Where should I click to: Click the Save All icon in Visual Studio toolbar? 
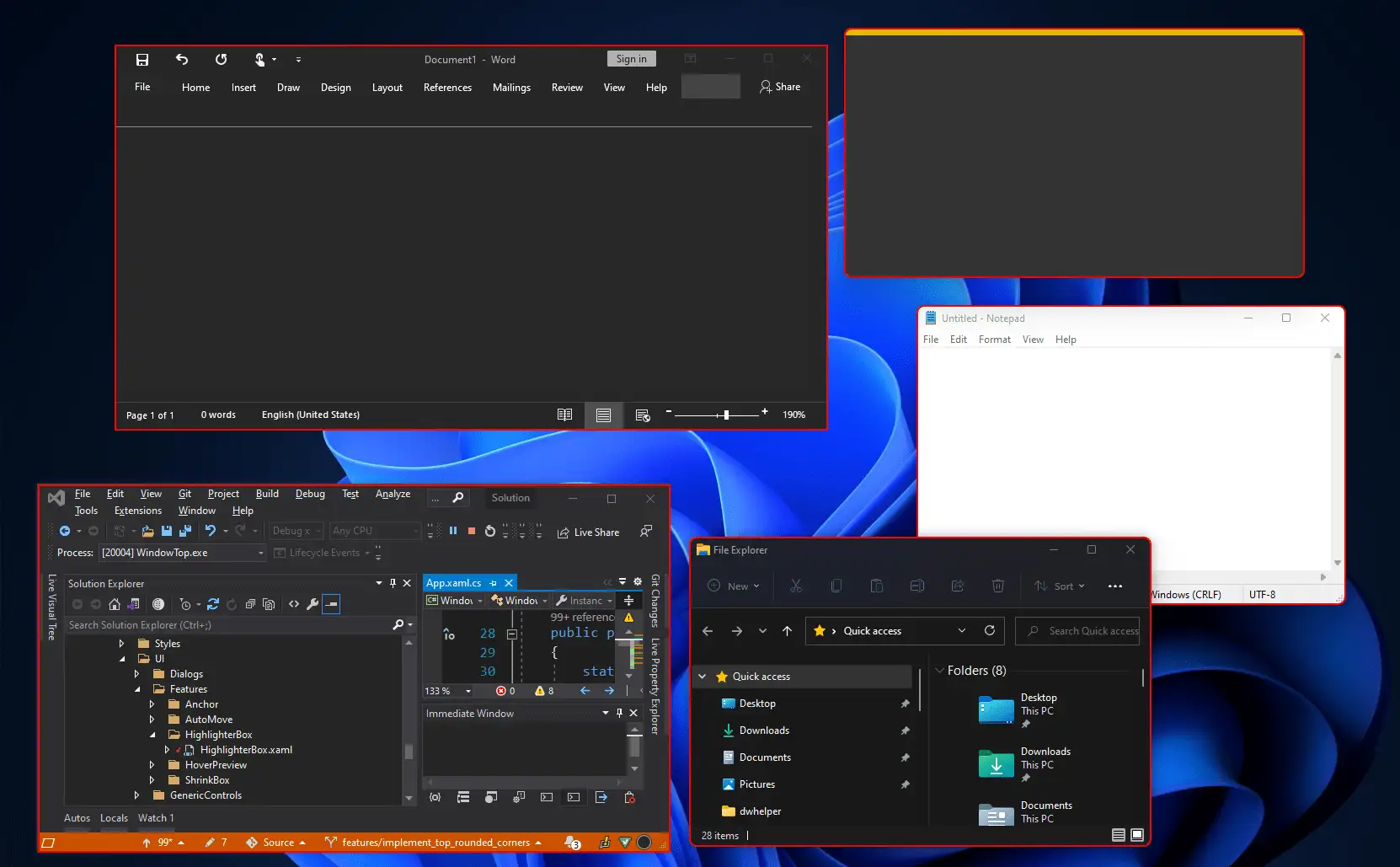click(185, 531)
